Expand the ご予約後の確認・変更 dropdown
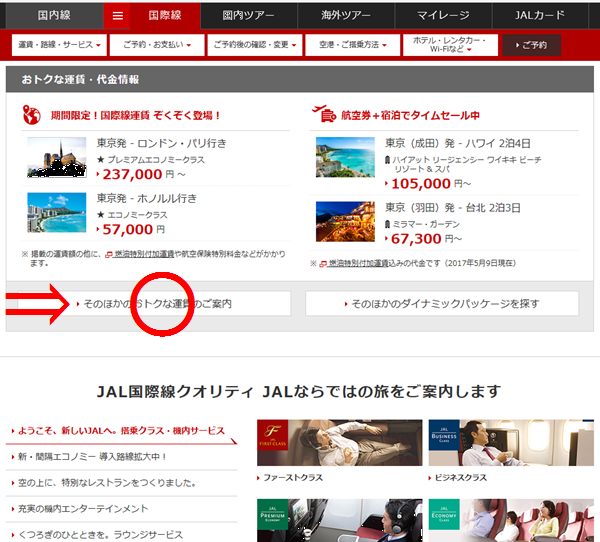Screen dimensions: 600x542 tap(255, 45)
